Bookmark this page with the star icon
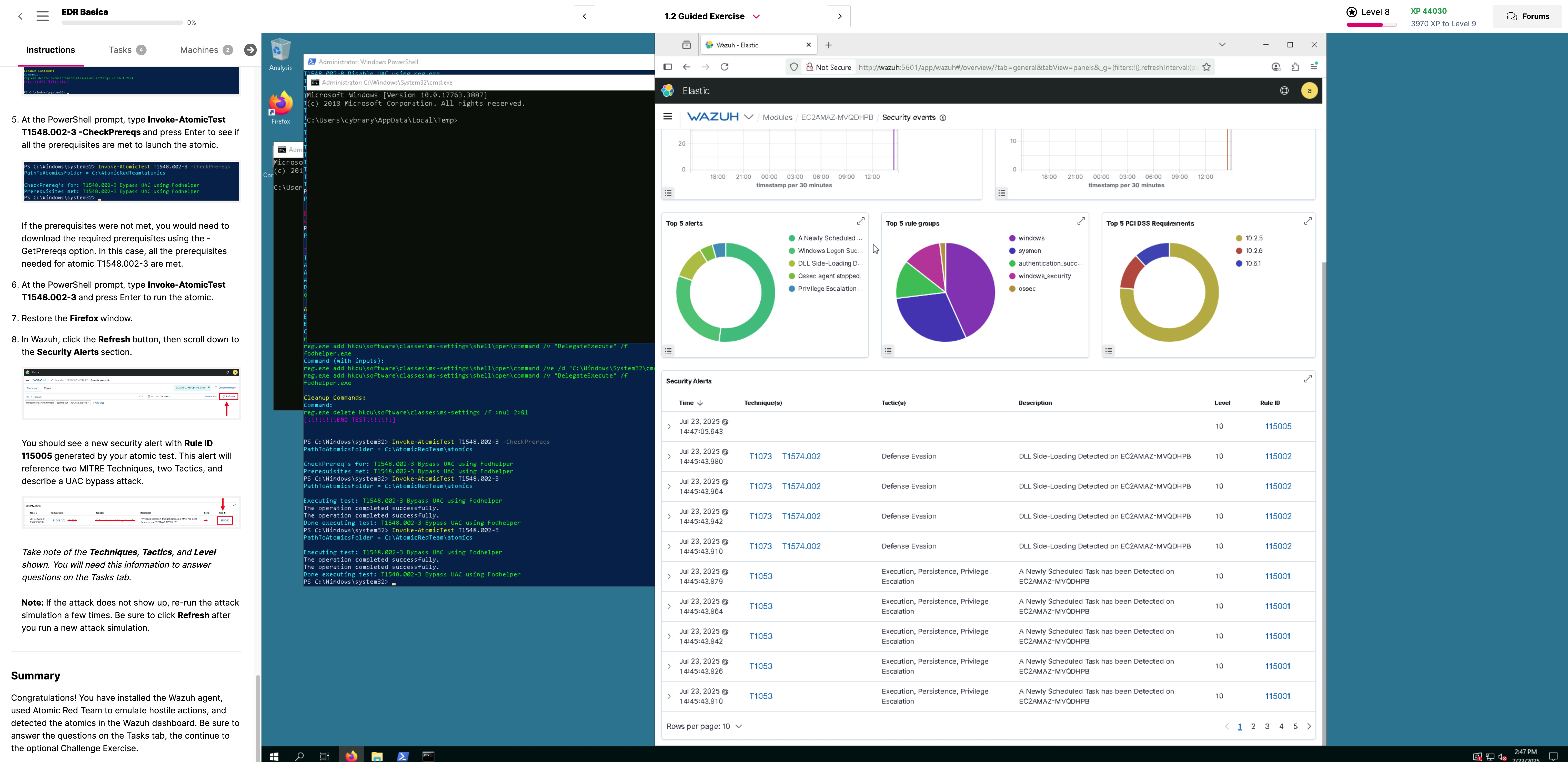The height and width of the screenshot is (762, 1568). click(x=1207, y=67)
